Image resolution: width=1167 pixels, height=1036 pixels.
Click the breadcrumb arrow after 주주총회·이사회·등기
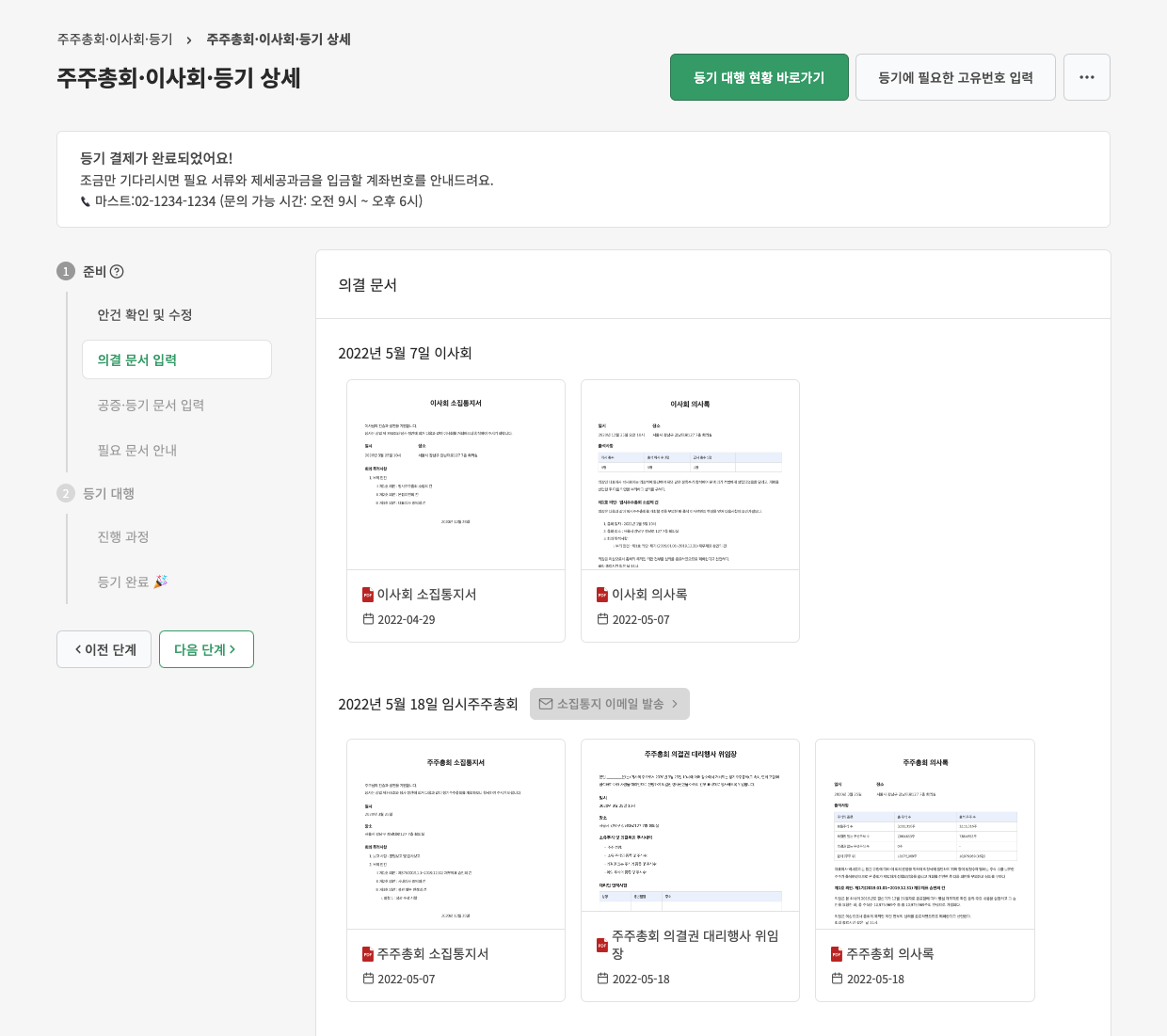(x=189, y=40)
